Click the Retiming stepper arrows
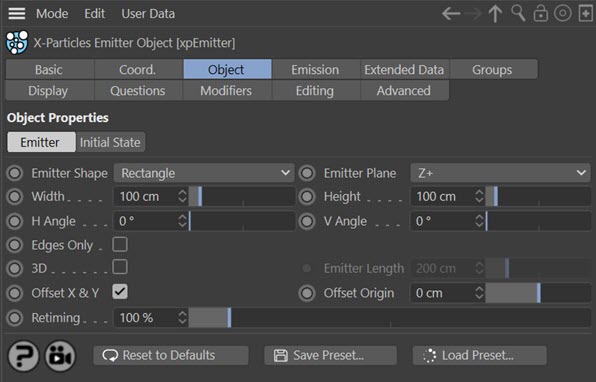596x382 pixels. [x=182, y=318]
